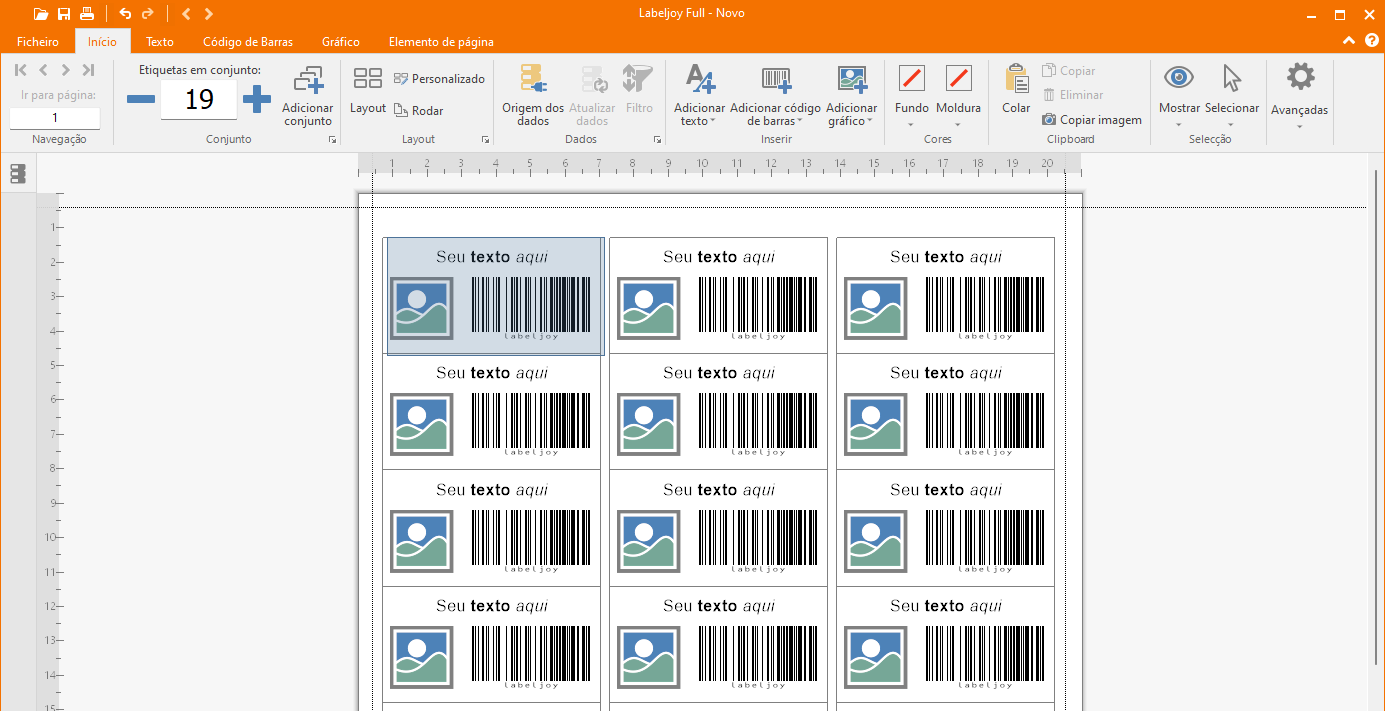Go to the previous page

[x=43, y=70]
